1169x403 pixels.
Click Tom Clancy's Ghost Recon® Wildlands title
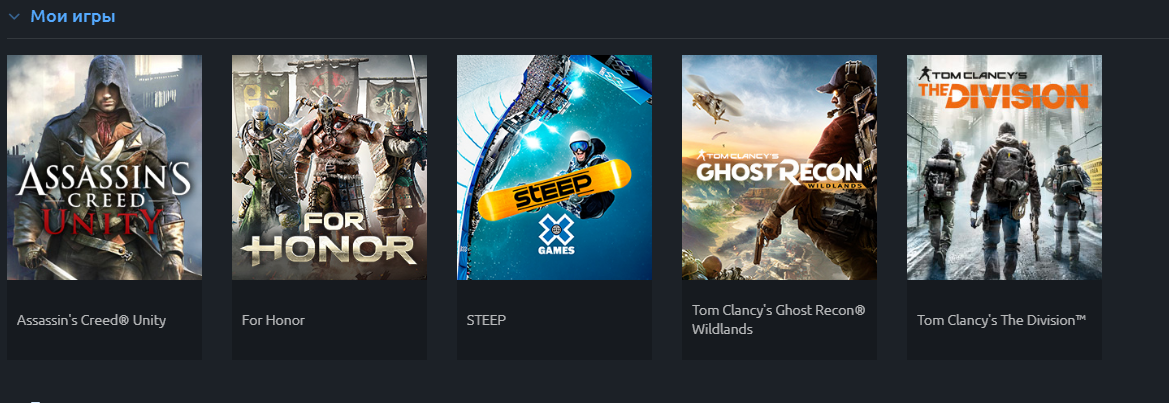(x=778, y=320)
